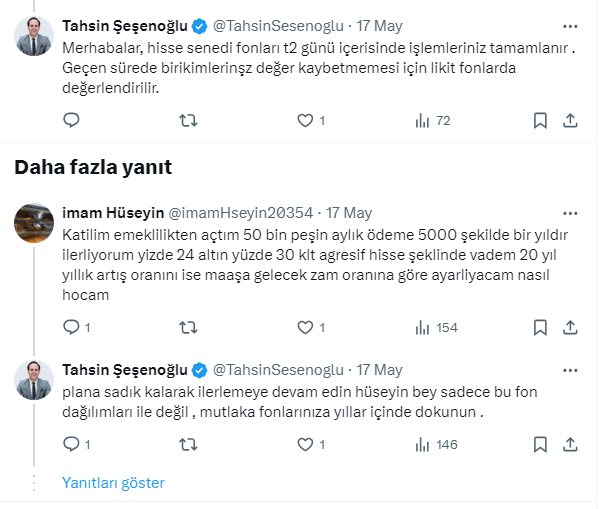The image size is (601, 509).
Task: Like the first Tahsin Şeşenoğlu tweet
Action: coord(305,121)
